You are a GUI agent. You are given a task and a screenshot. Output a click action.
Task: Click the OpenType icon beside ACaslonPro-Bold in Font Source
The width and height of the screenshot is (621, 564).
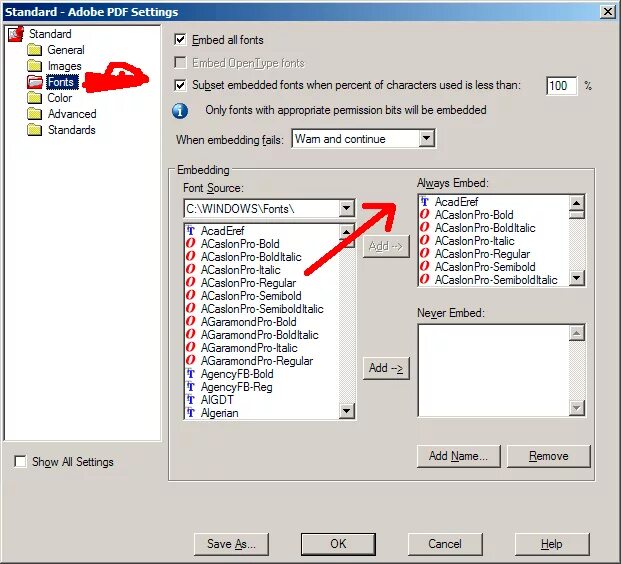point(190,244)
